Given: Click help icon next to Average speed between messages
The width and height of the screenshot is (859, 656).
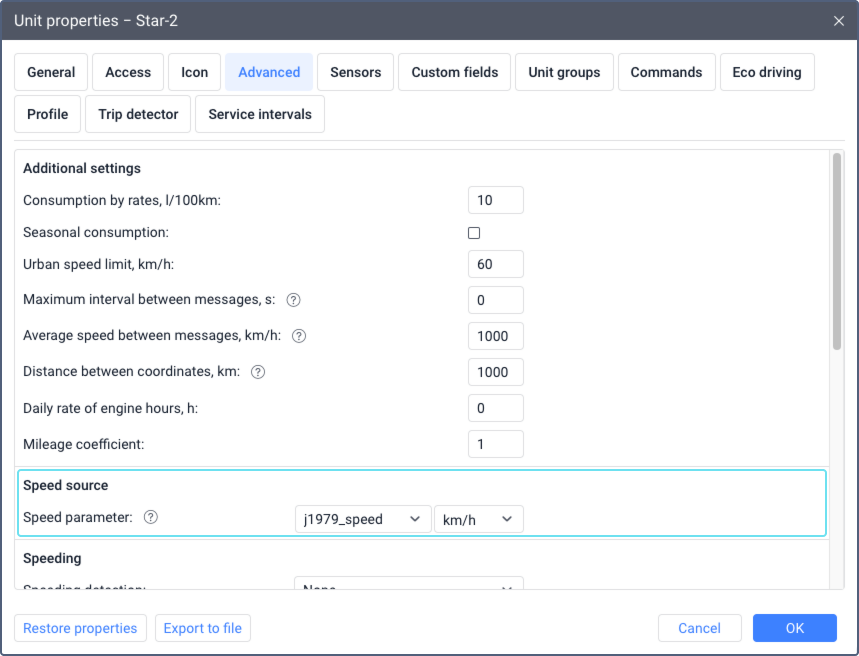Looking at the screenshot, I should point(298,336).
